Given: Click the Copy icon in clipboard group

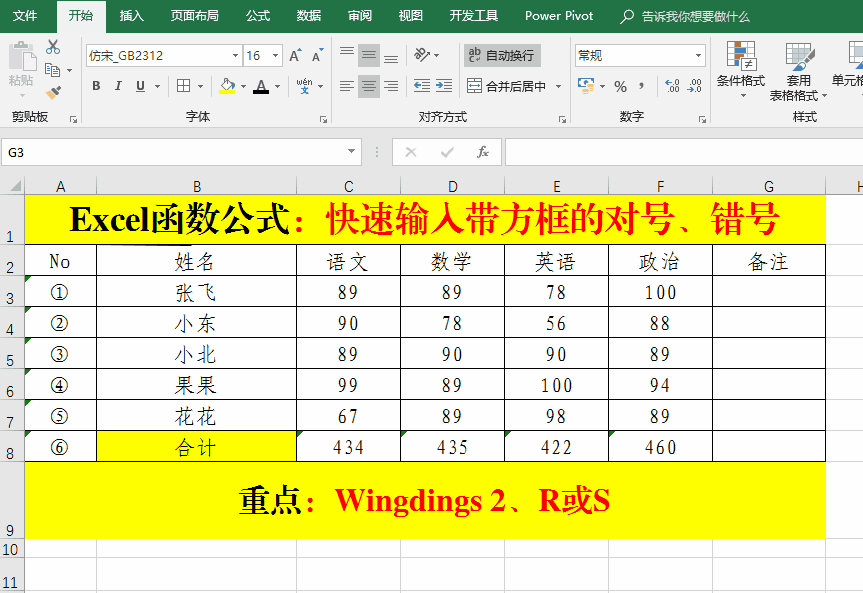Looking at the screenshot, I should (52, 70).
